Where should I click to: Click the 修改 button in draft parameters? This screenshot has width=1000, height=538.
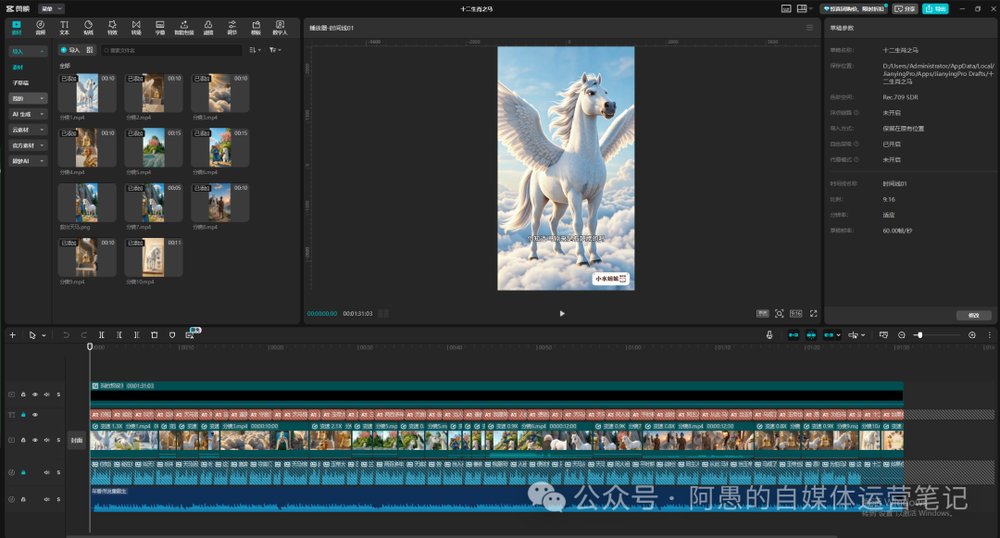(973, 316)
